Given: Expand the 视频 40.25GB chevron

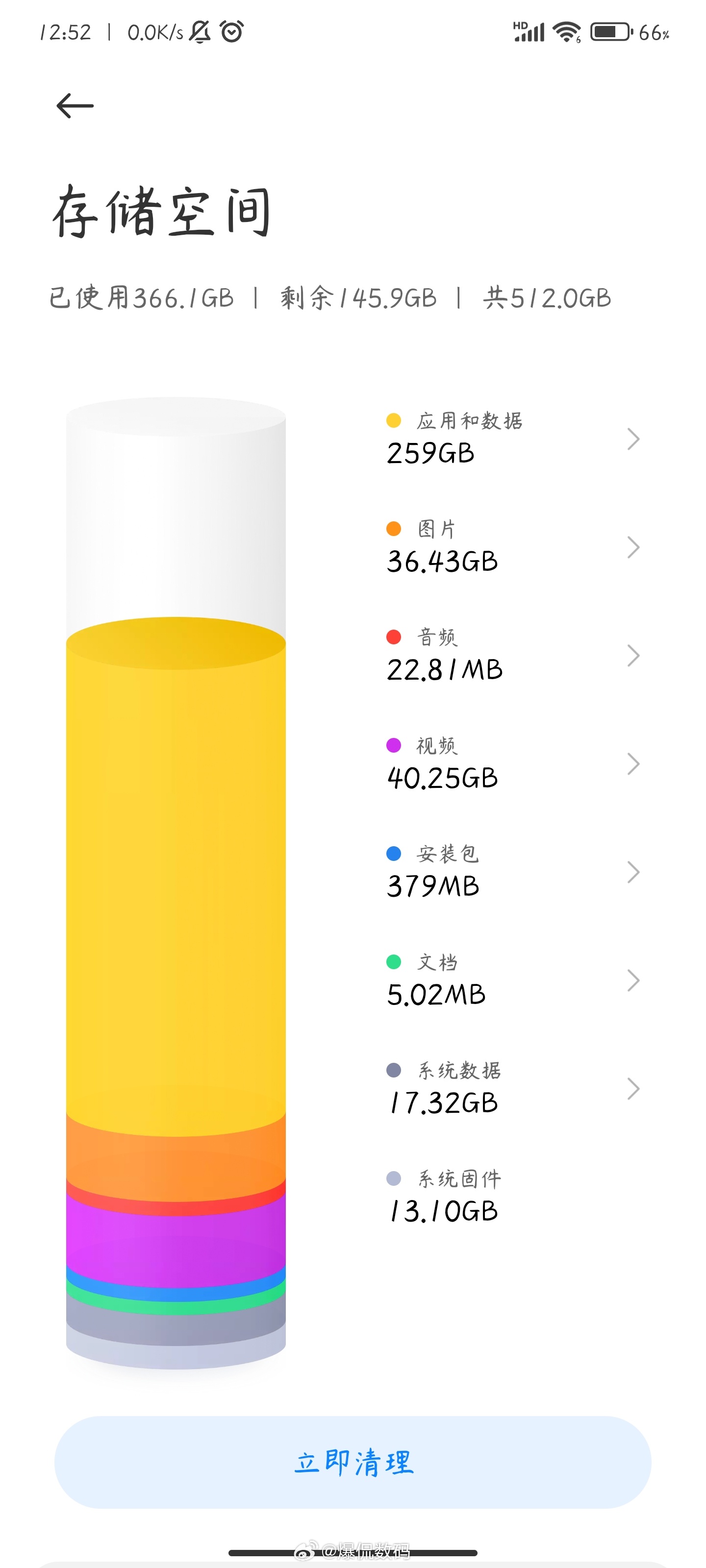Looking at the screenshot, I should pyautogui.click(x=633, y=764).
